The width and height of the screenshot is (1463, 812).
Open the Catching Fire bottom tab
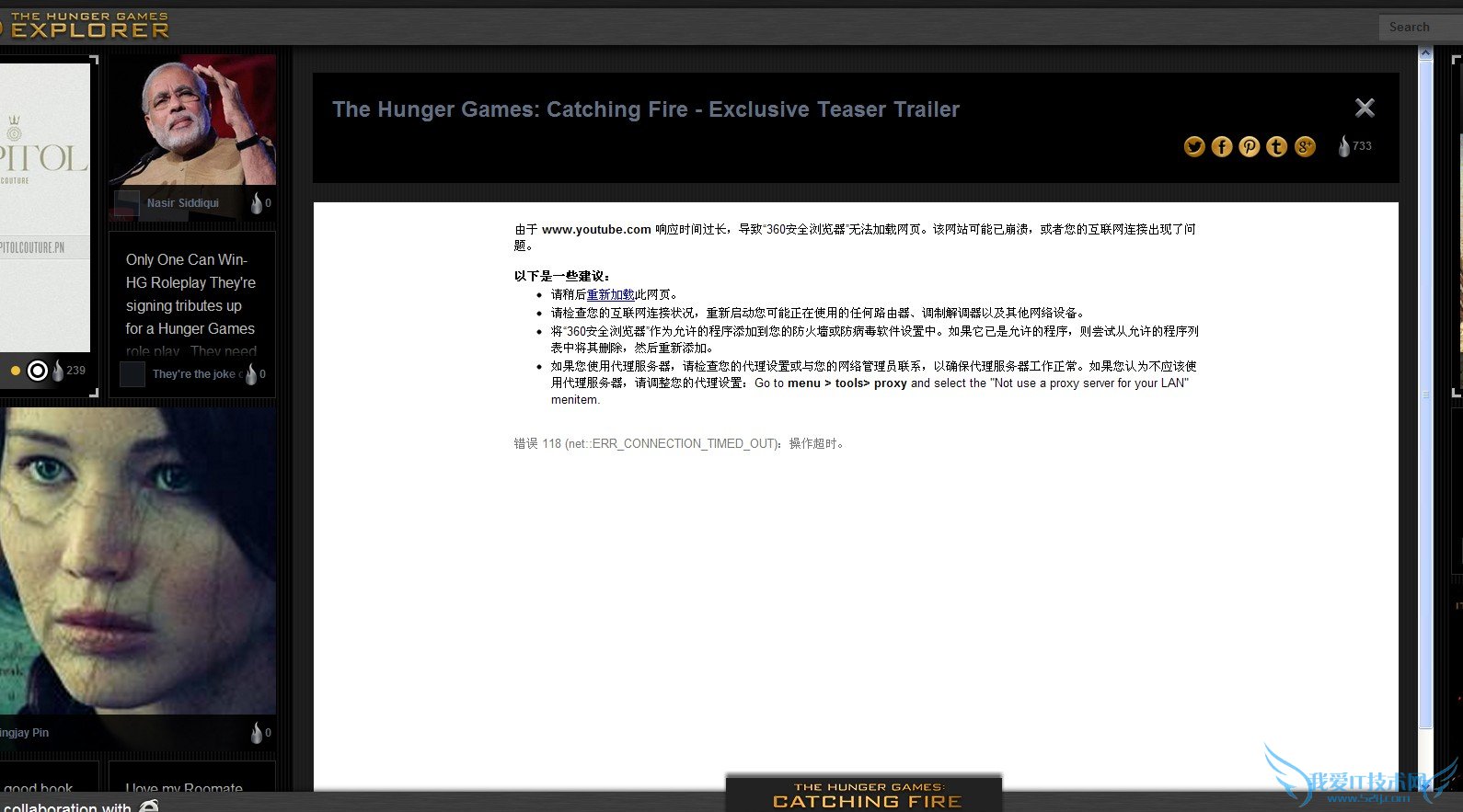[864, 795]
